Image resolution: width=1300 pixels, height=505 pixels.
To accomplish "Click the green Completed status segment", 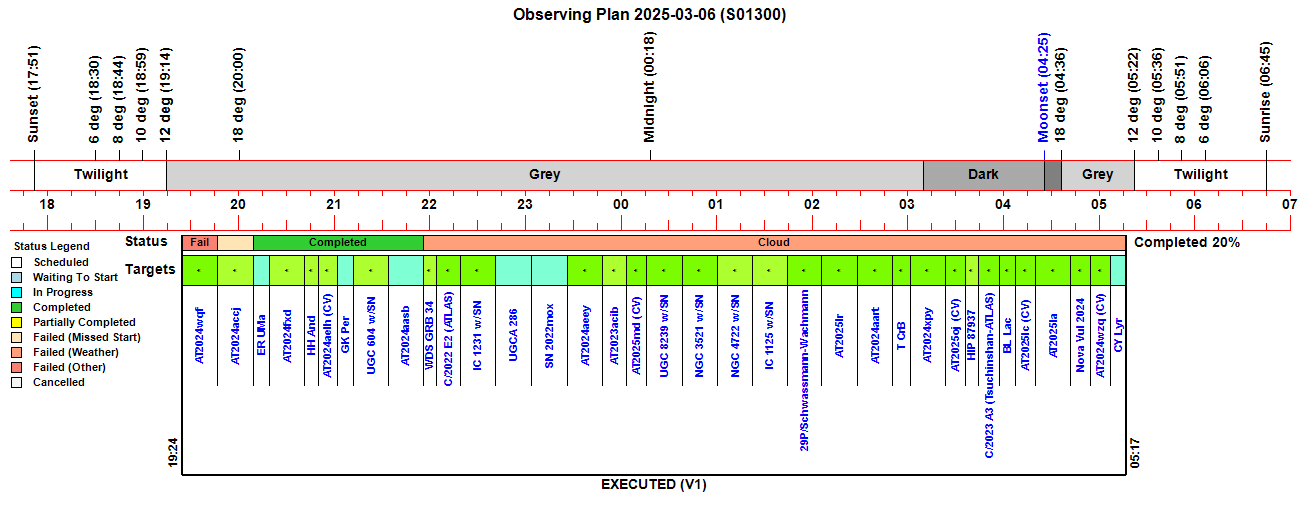I will pos(338,242).
